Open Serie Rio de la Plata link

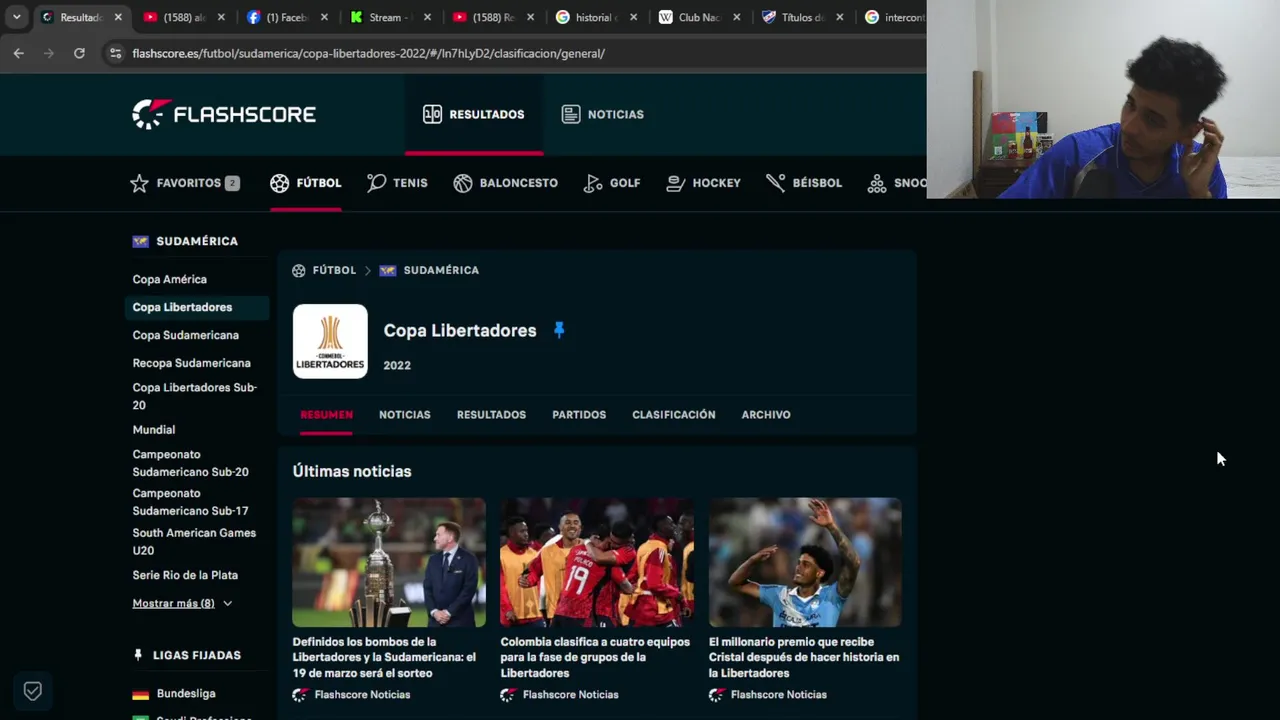click(x=185, y=575)
